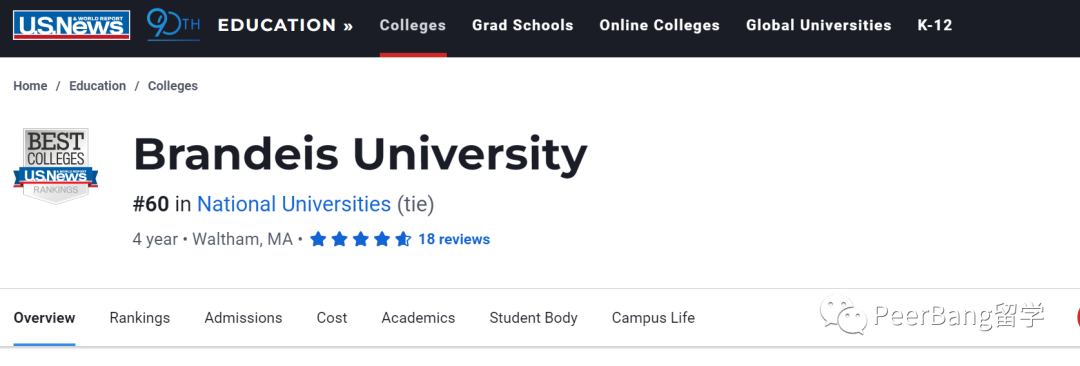Image resolution: width=1080 pixels, height=366 pixels.
Task: Switch to the Academics tab
Action: 418,318
